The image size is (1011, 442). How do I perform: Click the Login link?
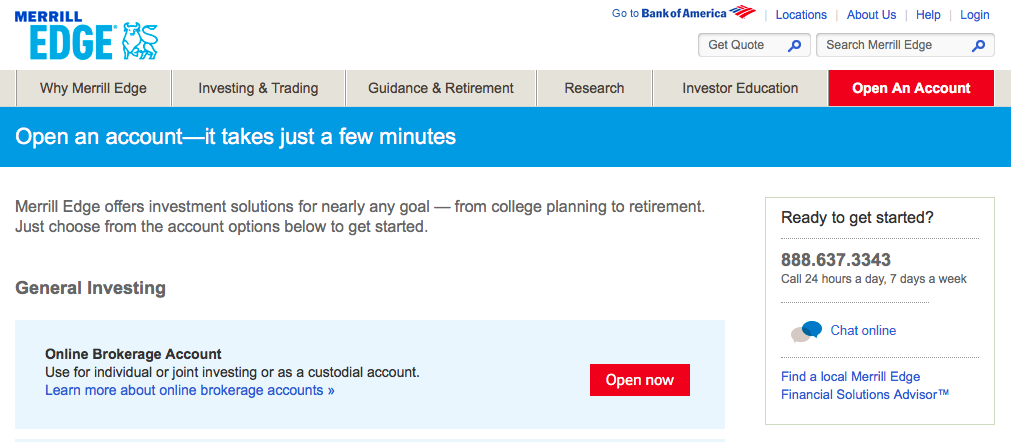pyautogui.click(x=974, y=15)
